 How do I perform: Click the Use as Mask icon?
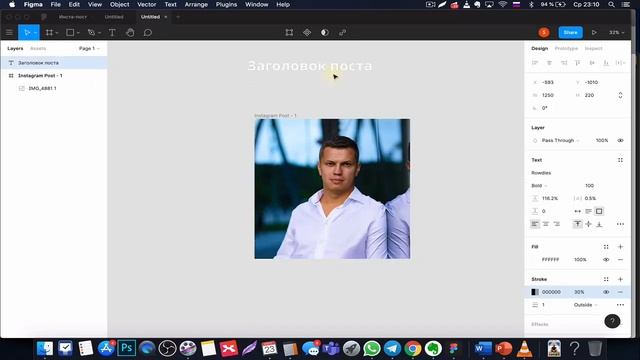324,32
